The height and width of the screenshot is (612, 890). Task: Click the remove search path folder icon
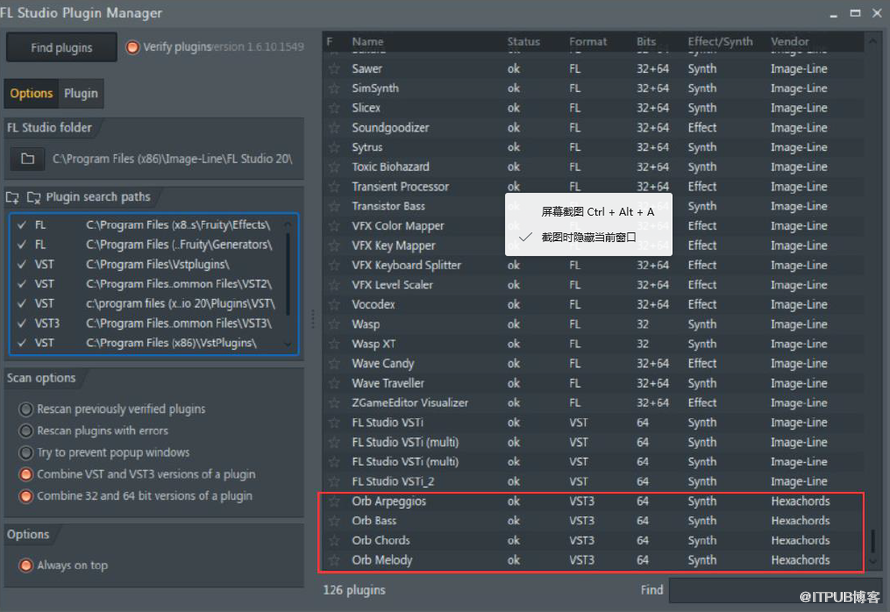click(x=33, y=198)
